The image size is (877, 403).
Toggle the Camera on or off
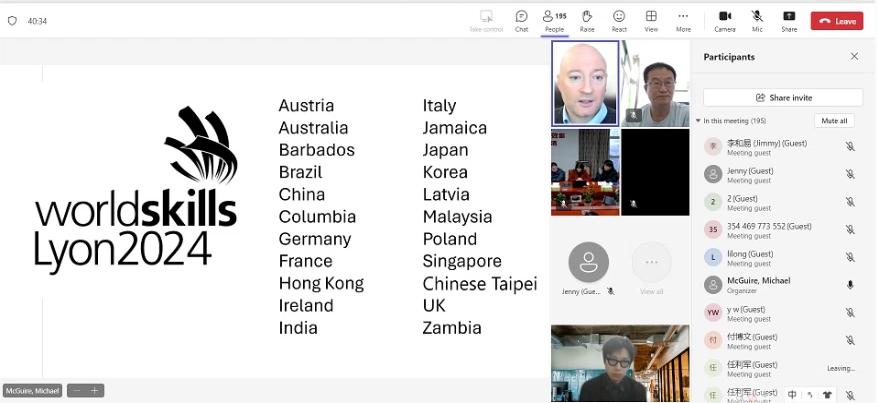(725, 20)
